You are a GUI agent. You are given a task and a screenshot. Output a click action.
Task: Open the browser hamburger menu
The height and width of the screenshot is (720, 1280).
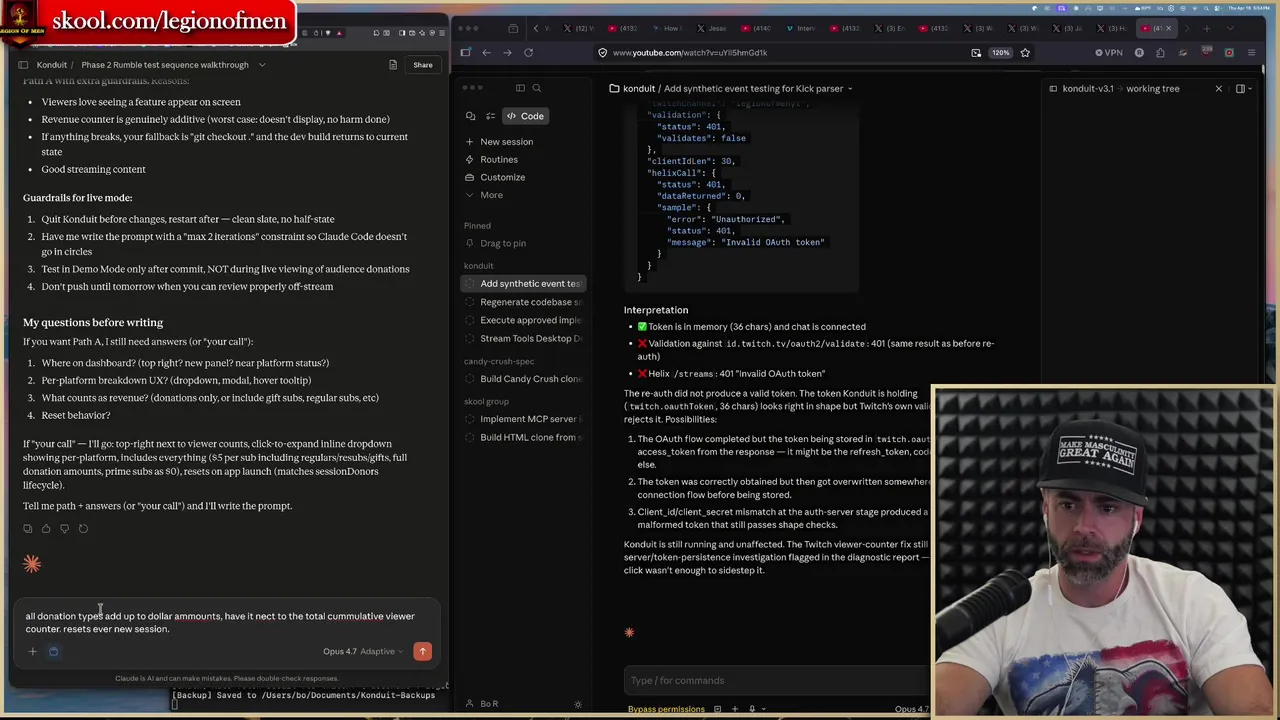pyautogui.click(x=1251, y=53)
